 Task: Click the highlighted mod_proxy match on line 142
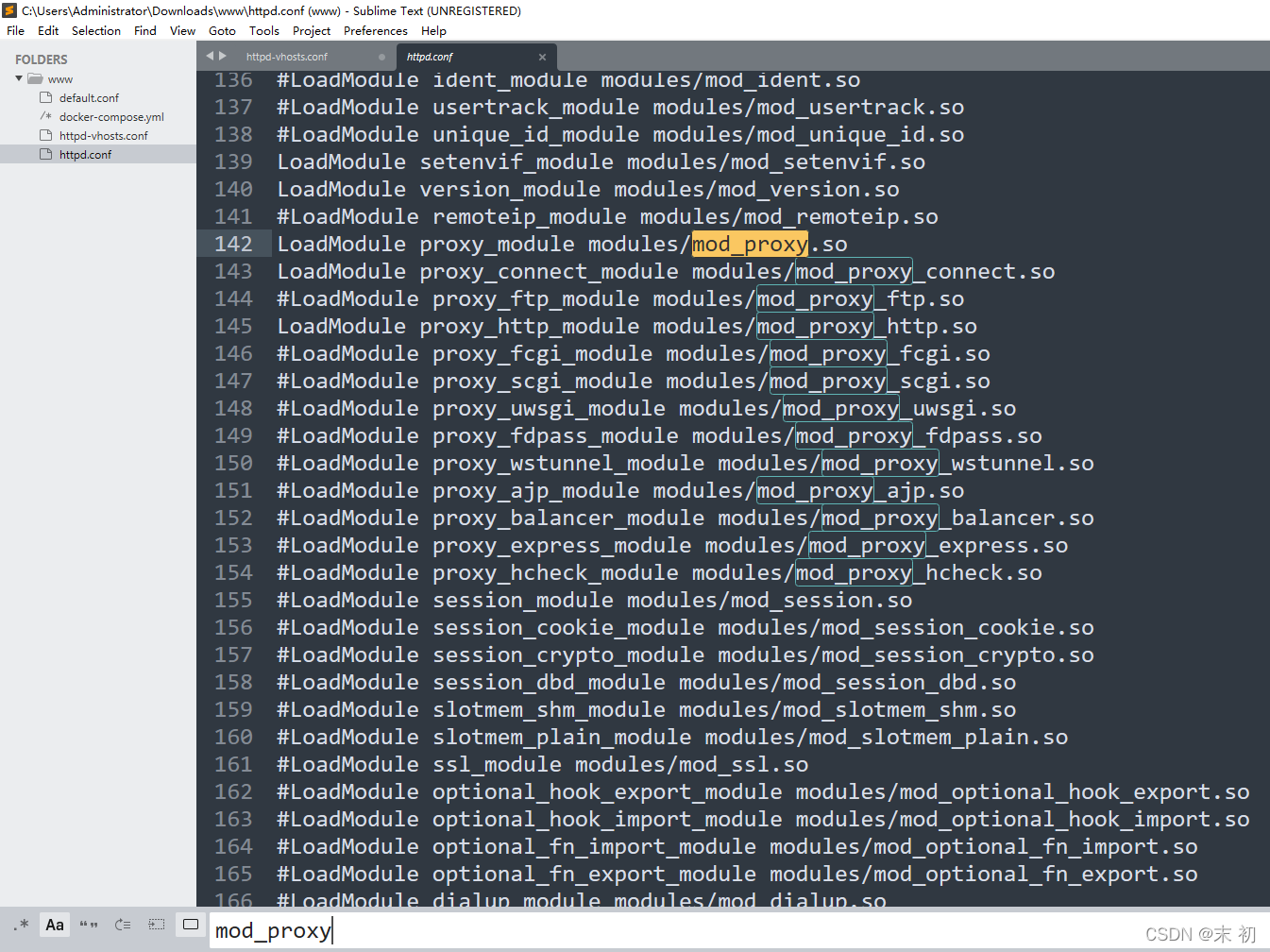(x=750, y=245)
